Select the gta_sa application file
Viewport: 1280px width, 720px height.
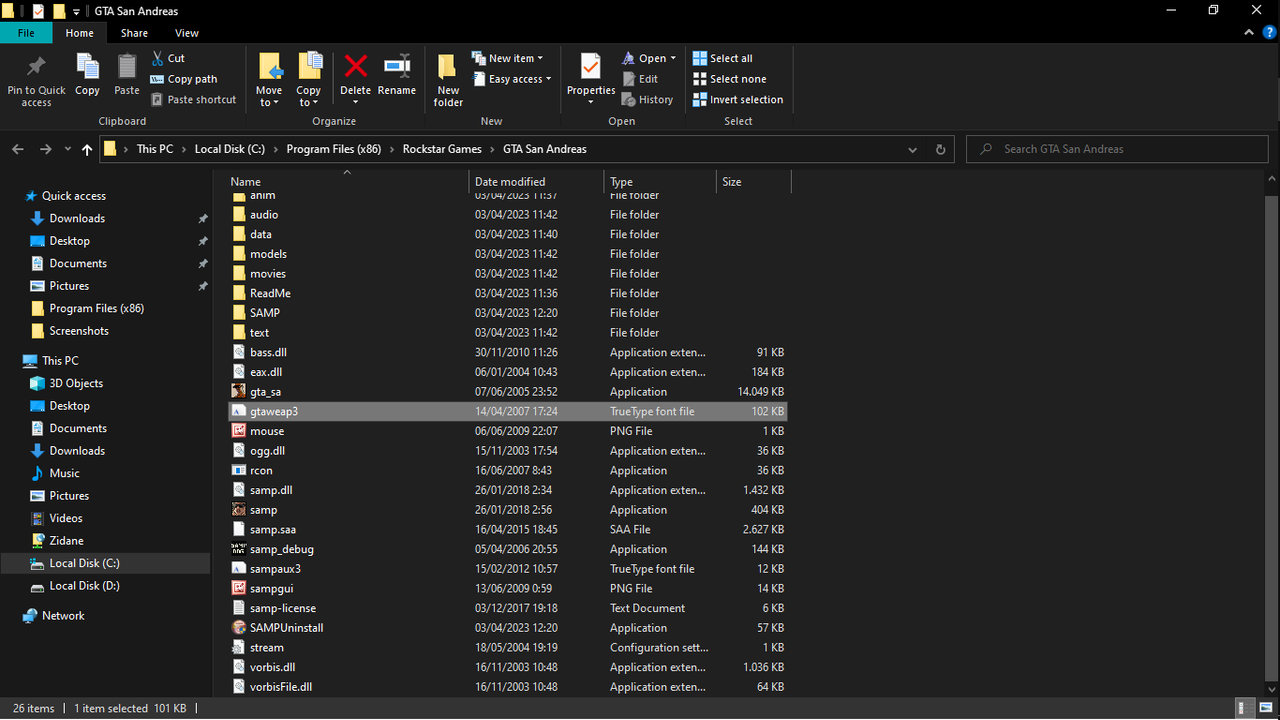507,391
